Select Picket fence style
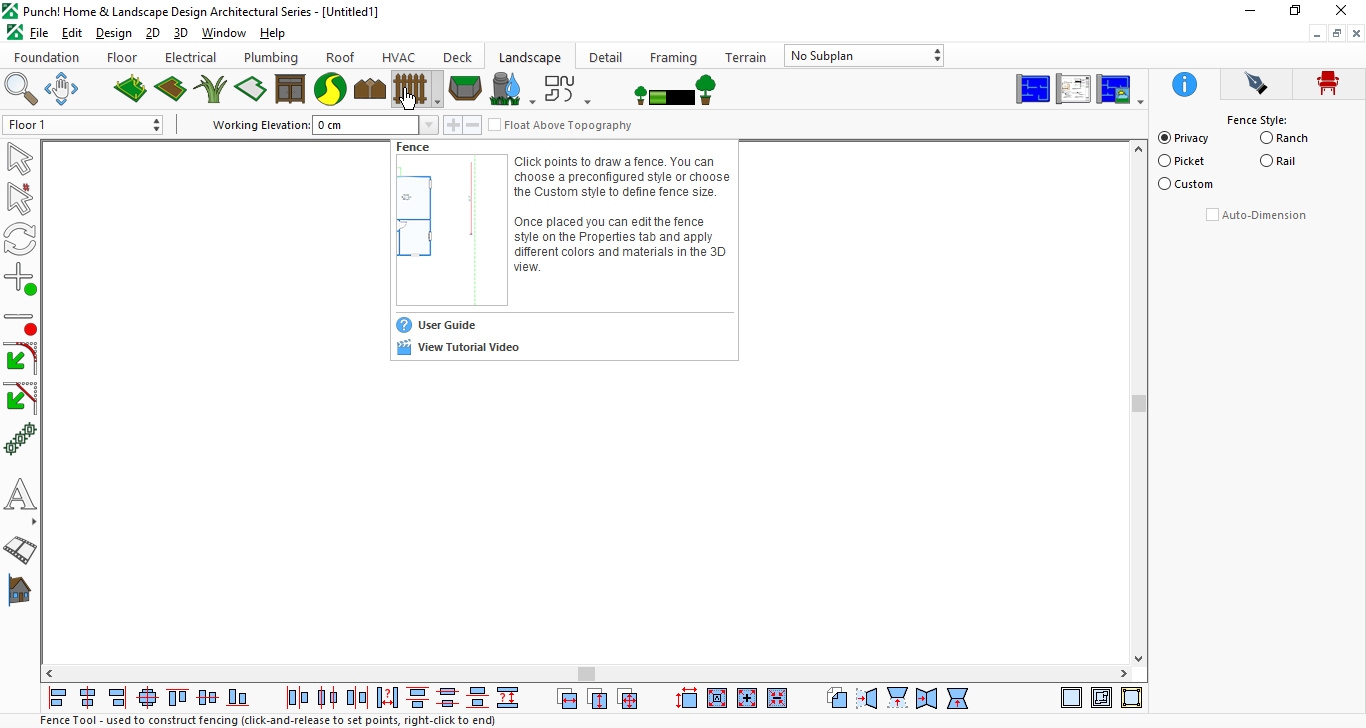 point(1181,161)
